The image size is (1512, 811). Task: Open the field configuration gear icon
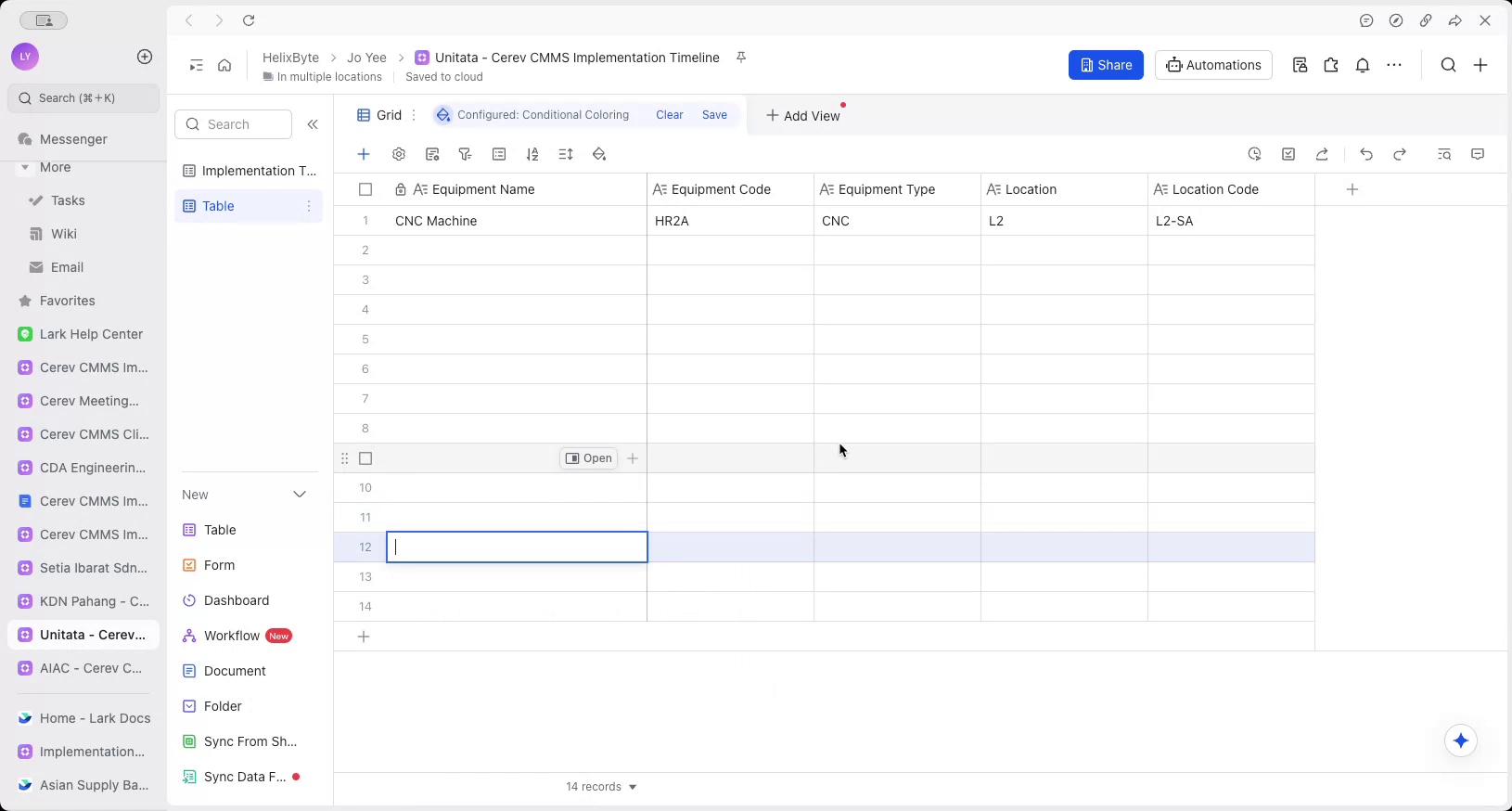pyautogui.click(x=399, y=154)
